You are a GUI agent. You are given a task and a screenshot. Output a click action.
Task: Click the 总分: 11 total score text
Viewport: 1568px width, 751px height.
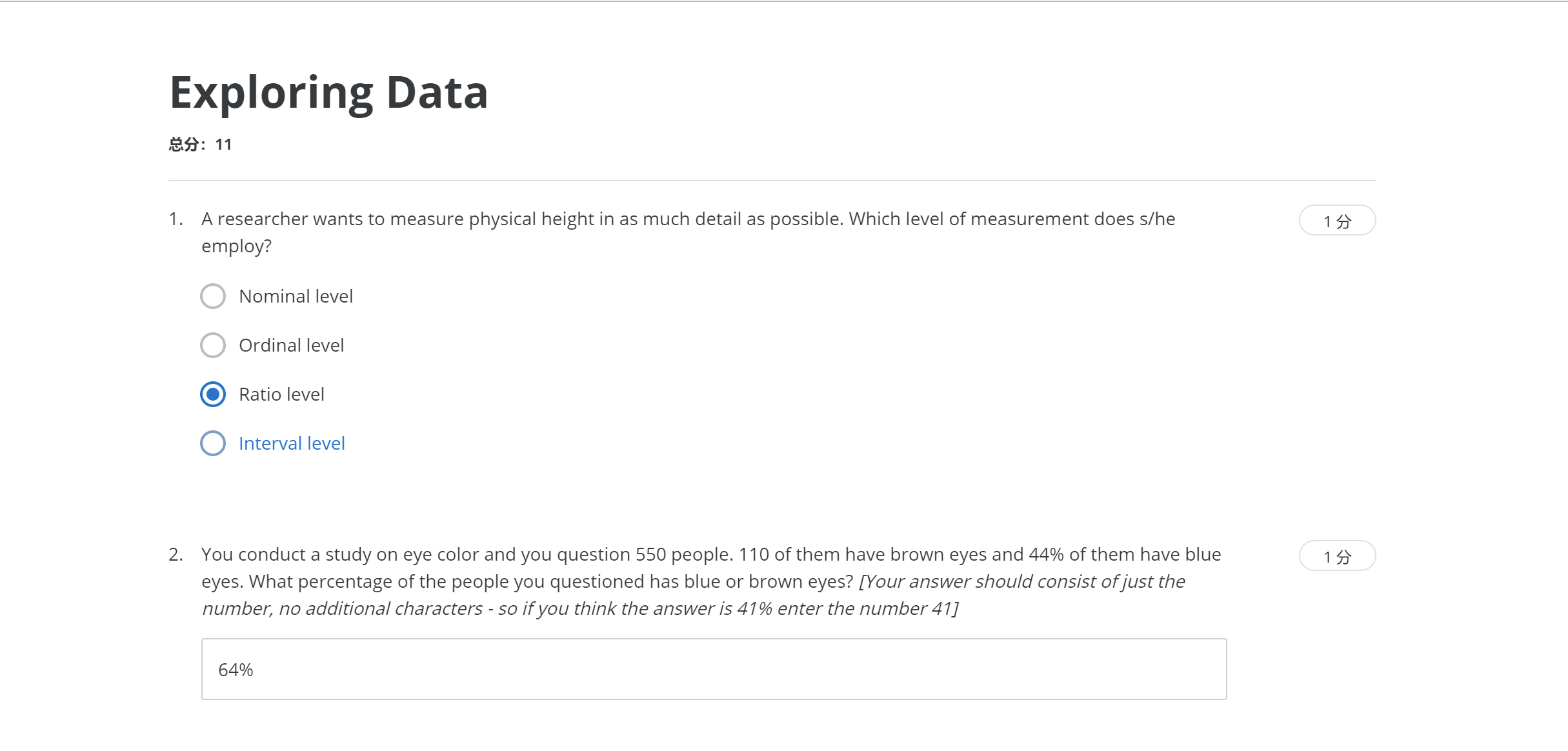pos(200,145)
